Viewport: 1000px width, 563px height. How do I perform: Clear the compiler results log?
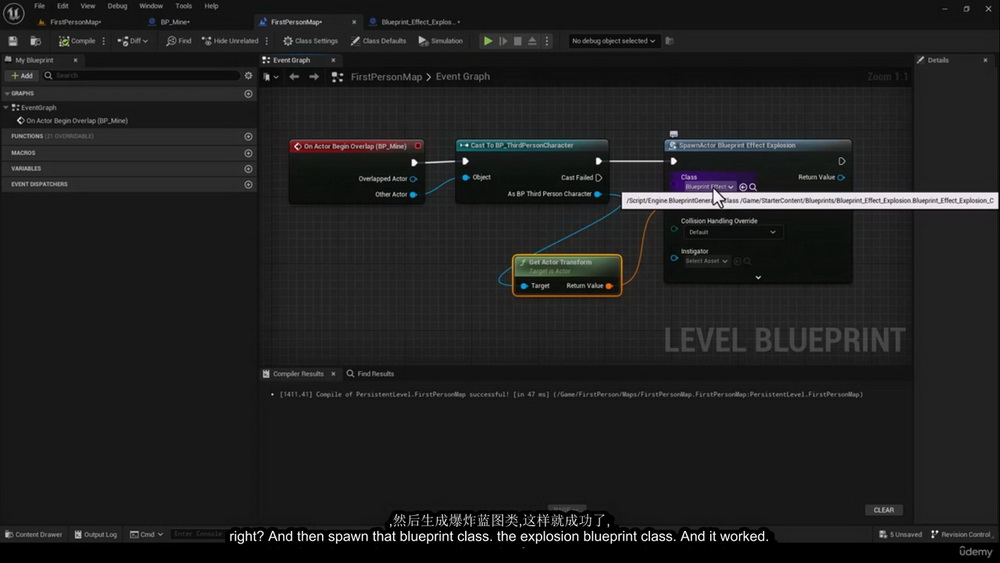(883, 510)
